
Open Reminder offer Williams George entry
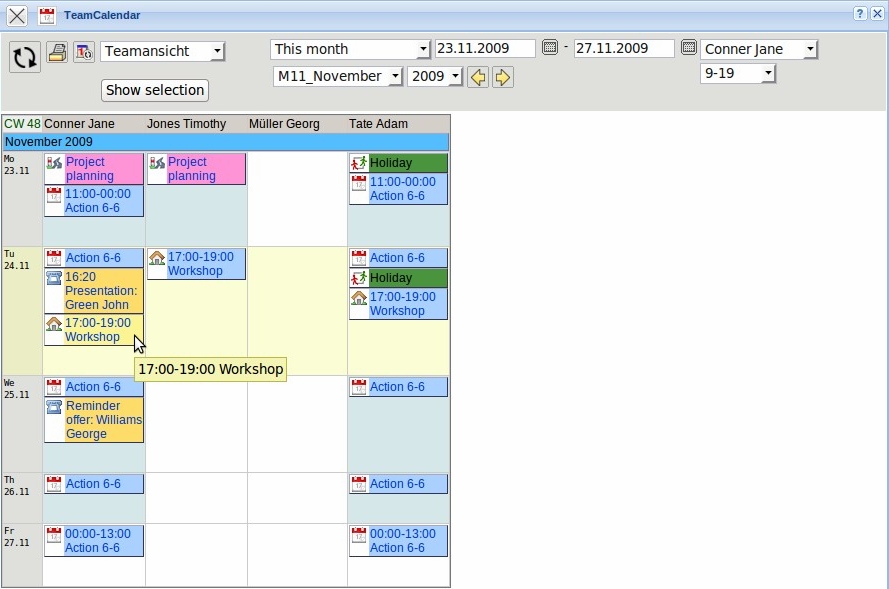click(94, 420)
